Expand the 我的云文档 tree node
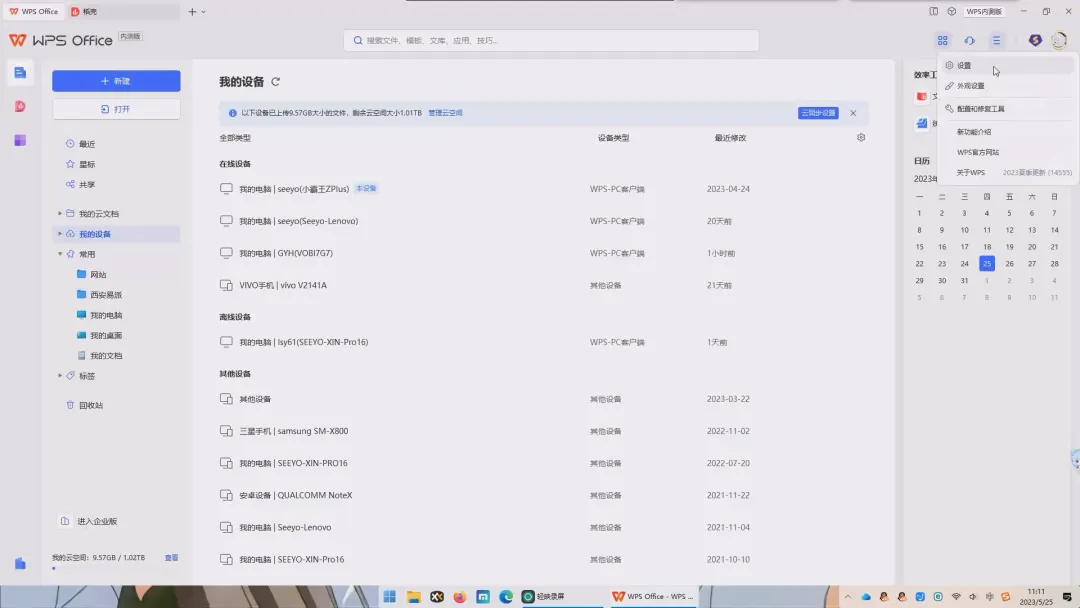This screenshot has height=608, width=1080. click(60, 213)
